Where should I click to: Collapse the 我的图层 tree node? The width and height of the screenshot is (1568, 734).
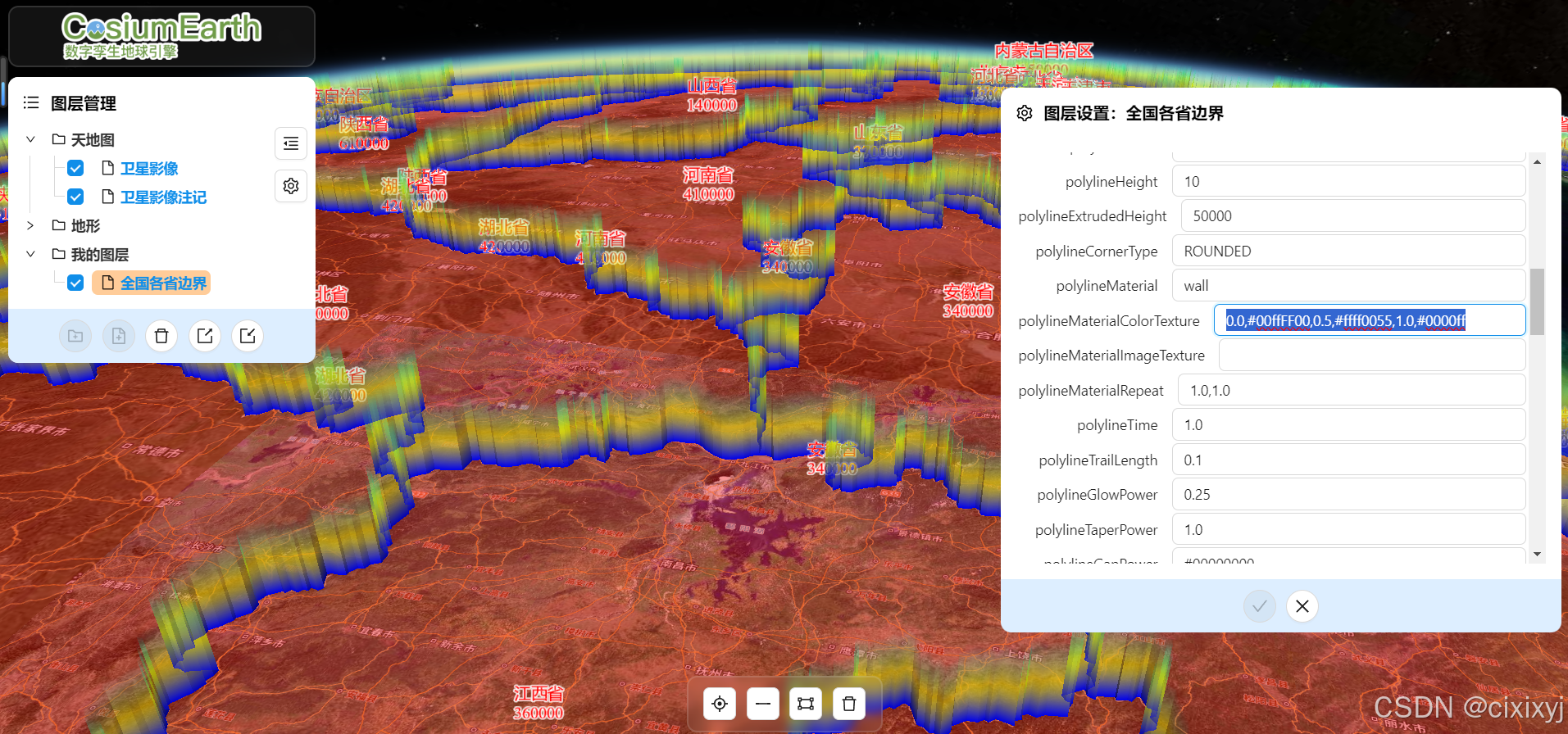tap(30, 254)
